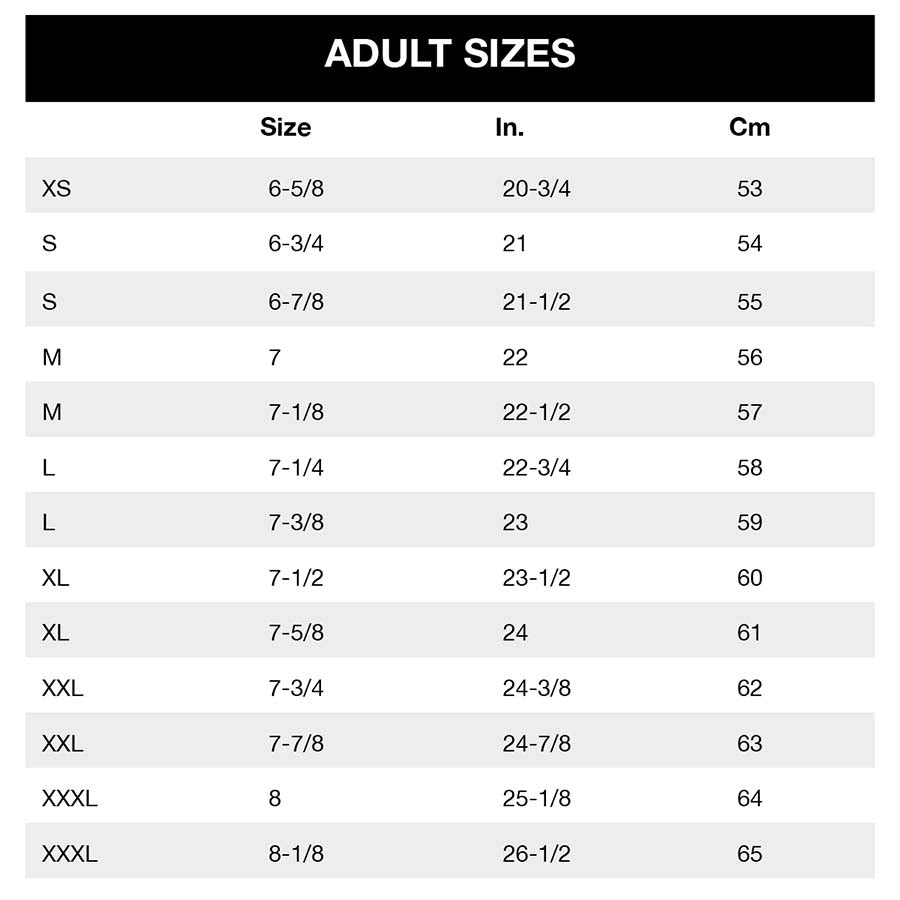The width and height of the screenshot is (900, 900).
Task: Click the size 8 value
Action: pyautogui.click(x=275, y=799)
